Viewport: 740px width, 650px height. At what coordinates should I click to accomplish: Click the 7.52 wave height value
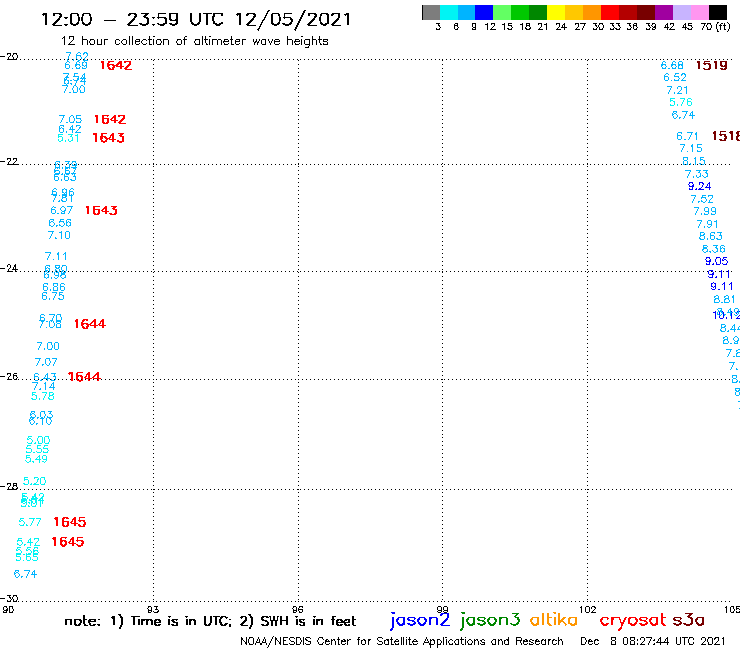coord(702,199)
